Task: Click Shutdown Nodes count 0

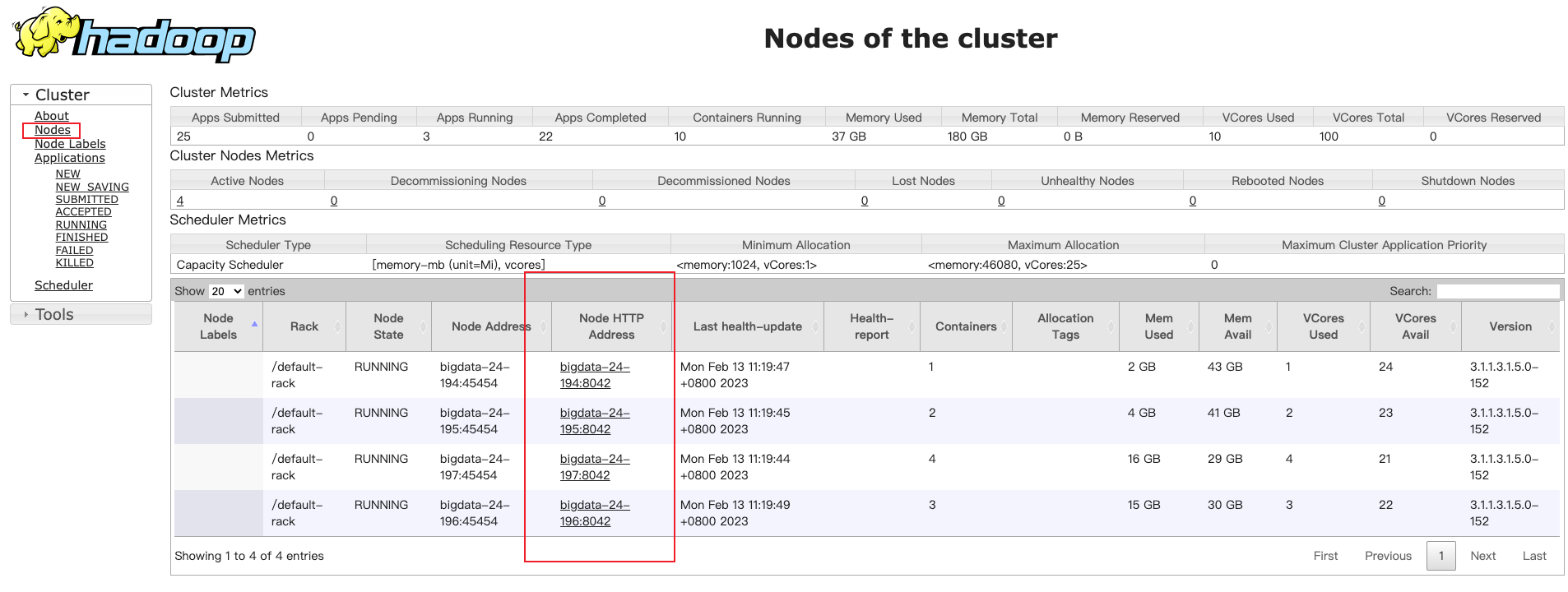Action: (x=1382, y=201)
